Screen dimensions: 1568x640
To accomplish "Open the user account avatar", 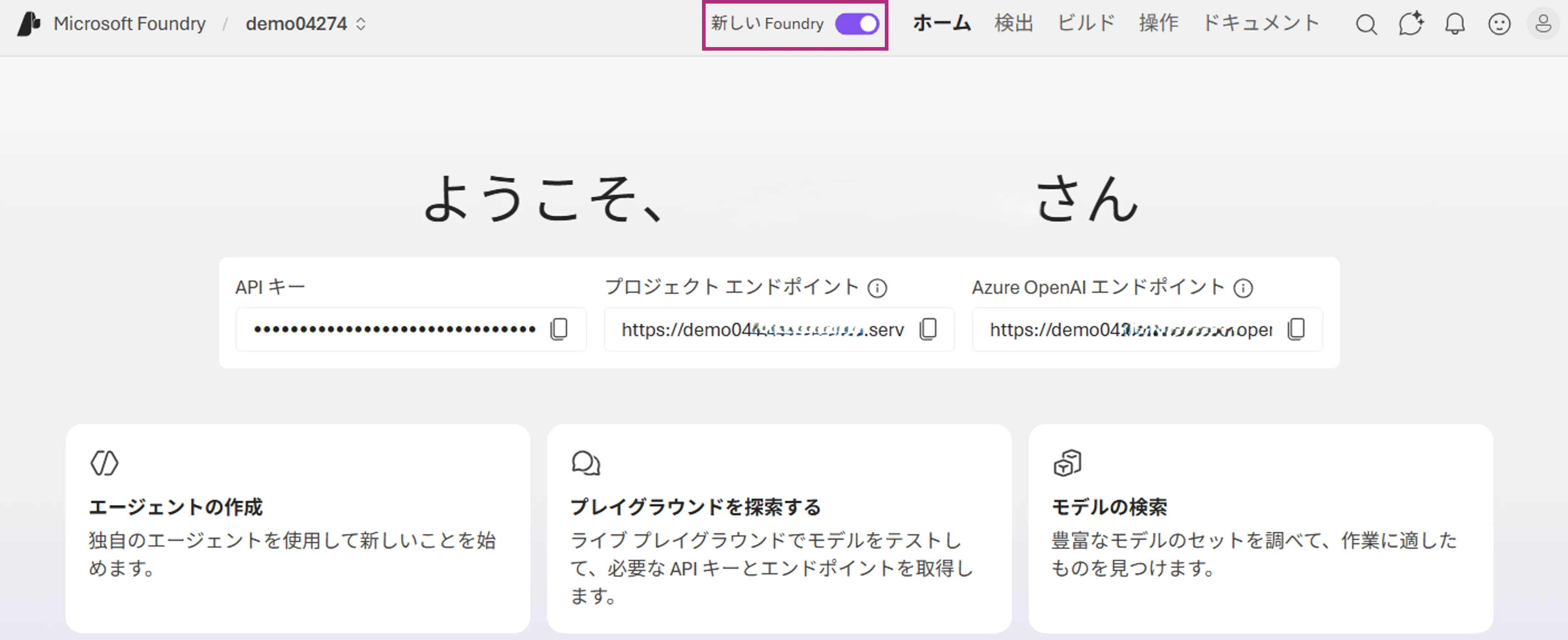I will tap(1543, 24).
